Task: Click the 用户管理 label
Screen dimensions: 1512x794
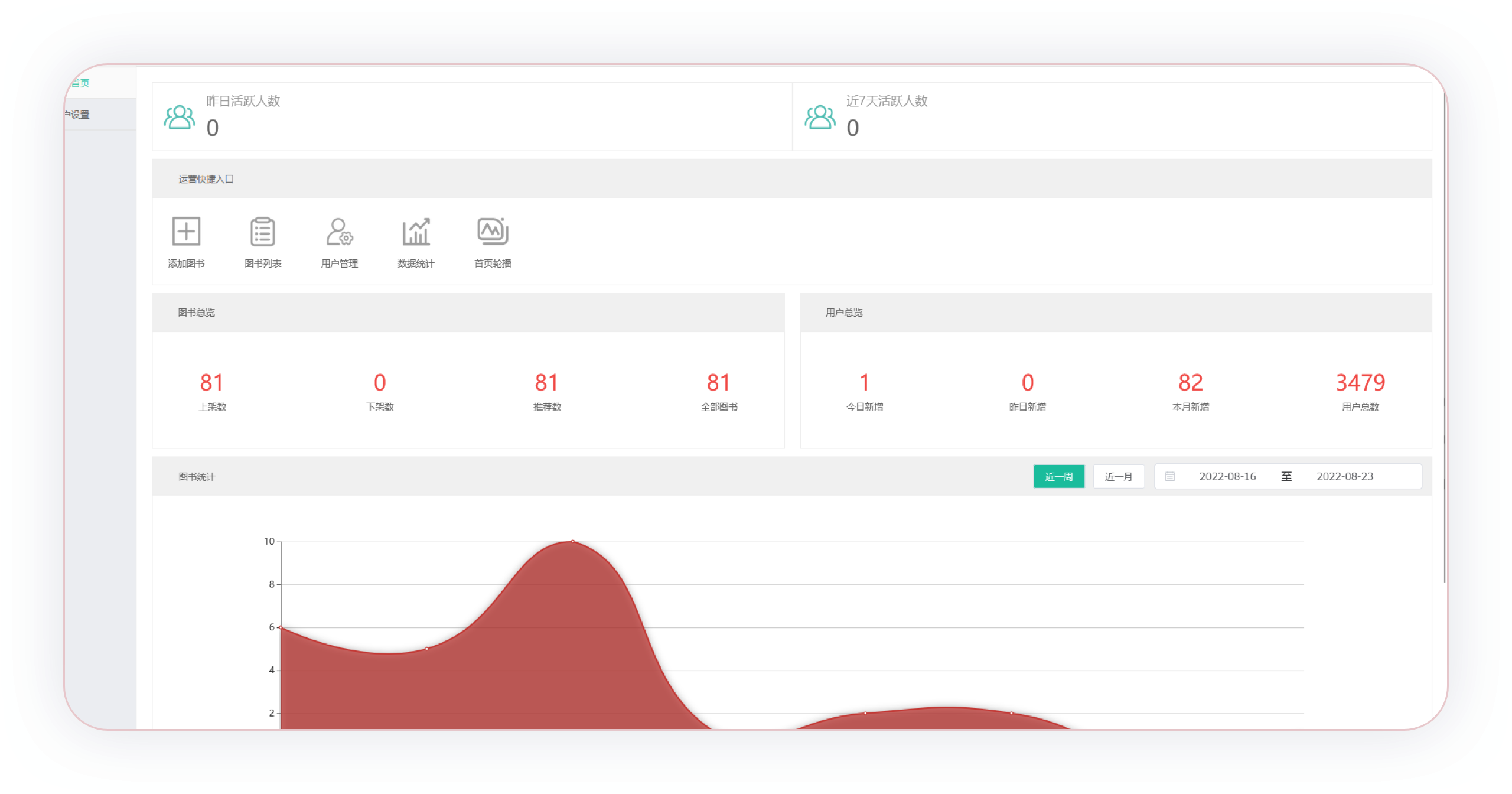Action: 340,263
